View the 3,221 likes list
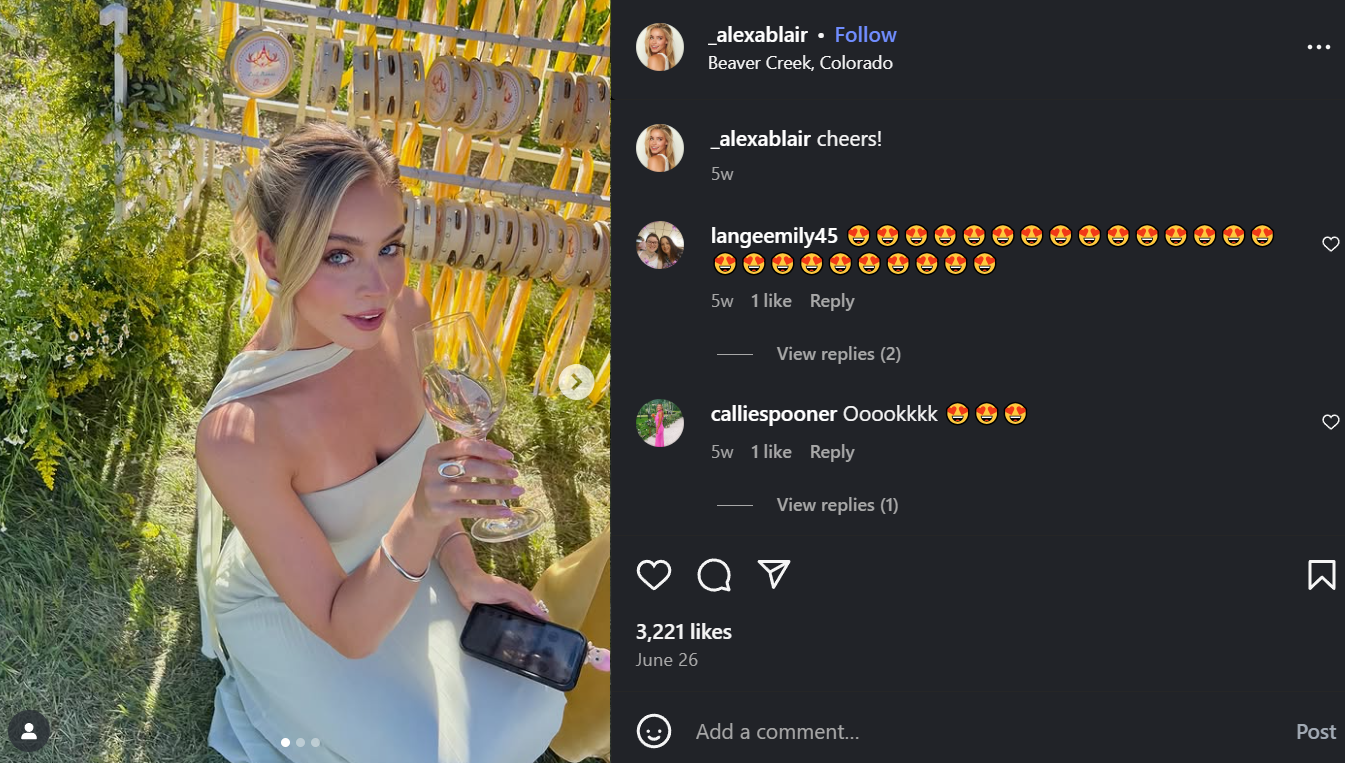The height and width of the screenshot is (763, 1345). click(684, 632)
